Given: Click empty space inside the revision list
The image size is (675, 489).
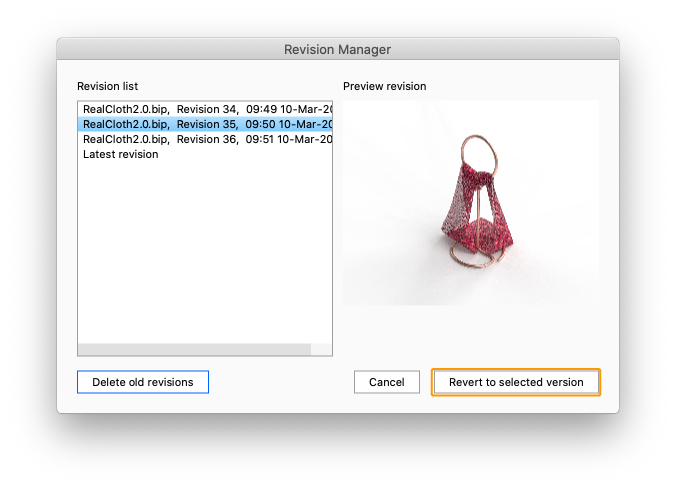Looking at the screenshot, I should point(205,250).
